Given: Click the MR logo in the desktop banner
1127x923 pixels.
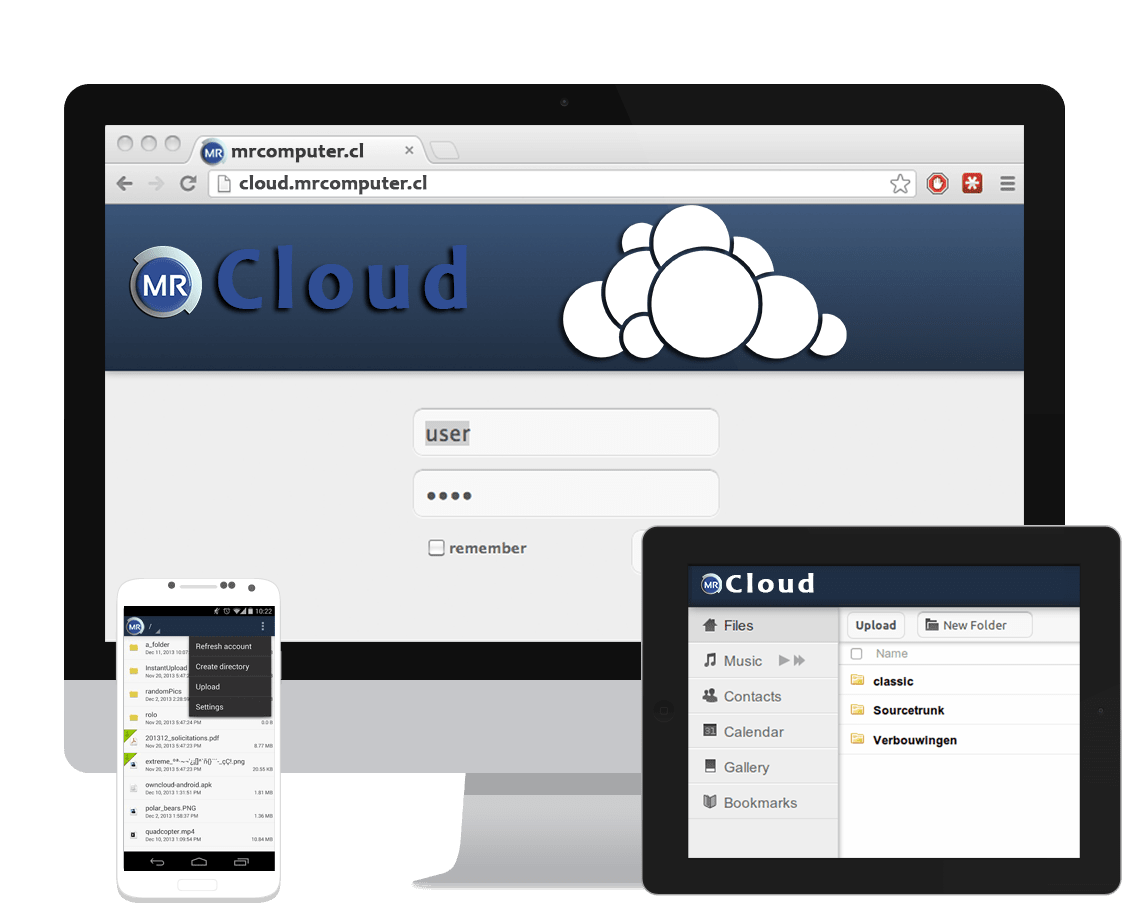Looking at the screenshot, I should (x=165, y=283).
